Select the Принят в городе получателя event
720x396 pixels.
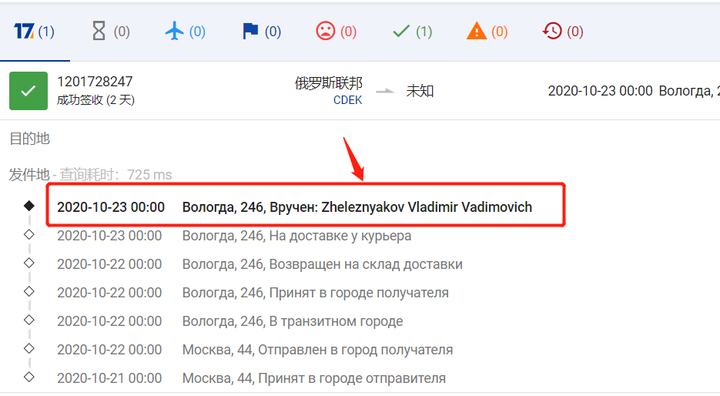click(253, 293)
